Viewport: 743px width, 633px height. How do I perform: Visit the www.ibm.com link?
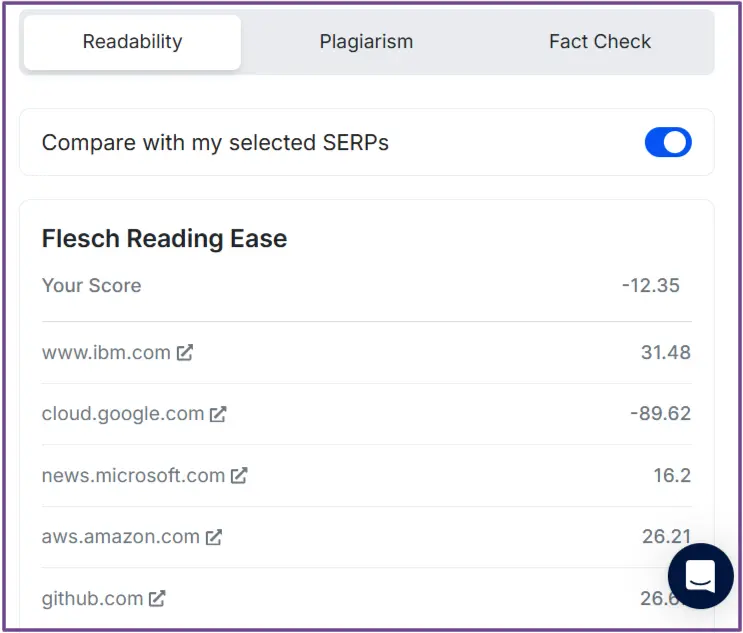click(x=106, y=352)
